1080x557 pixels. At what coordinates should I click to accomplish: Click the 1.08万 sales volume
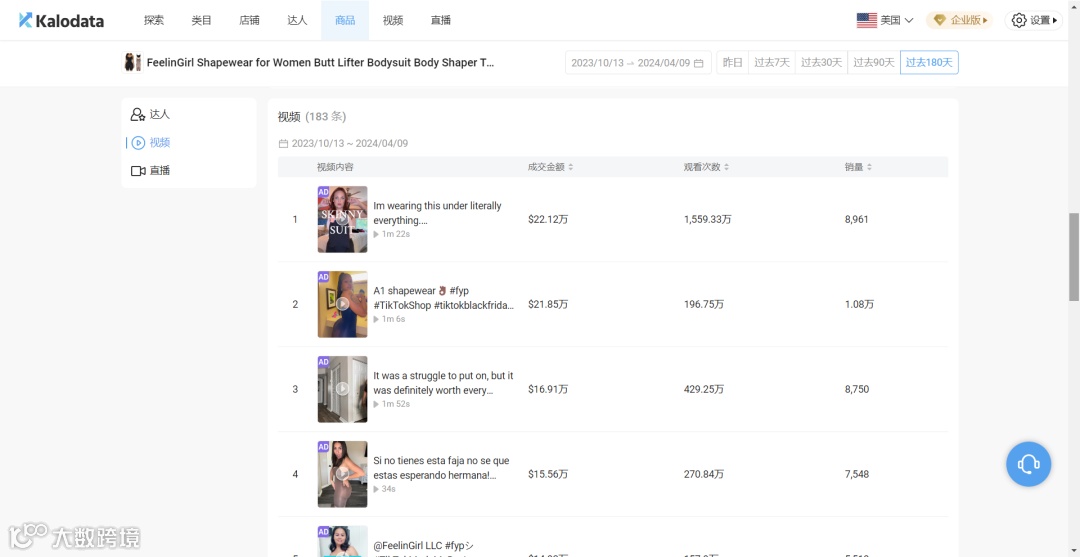860,304
